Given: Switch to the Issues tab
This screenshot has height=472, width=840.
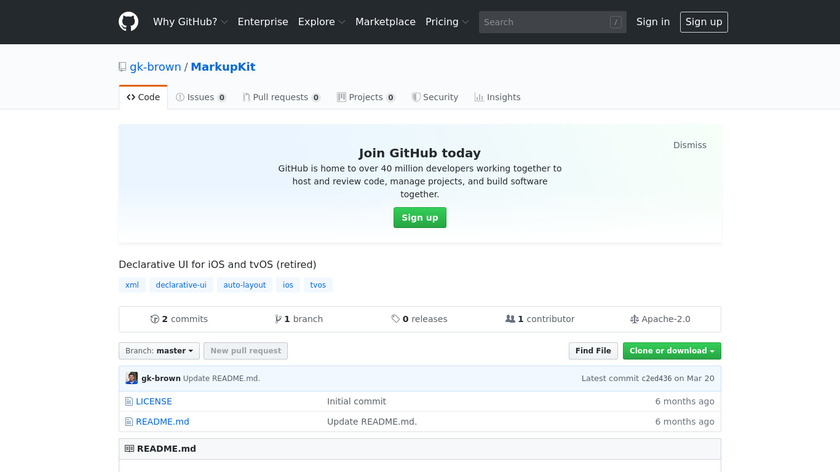Looking at the screenshot, I should tap(200, 97).
